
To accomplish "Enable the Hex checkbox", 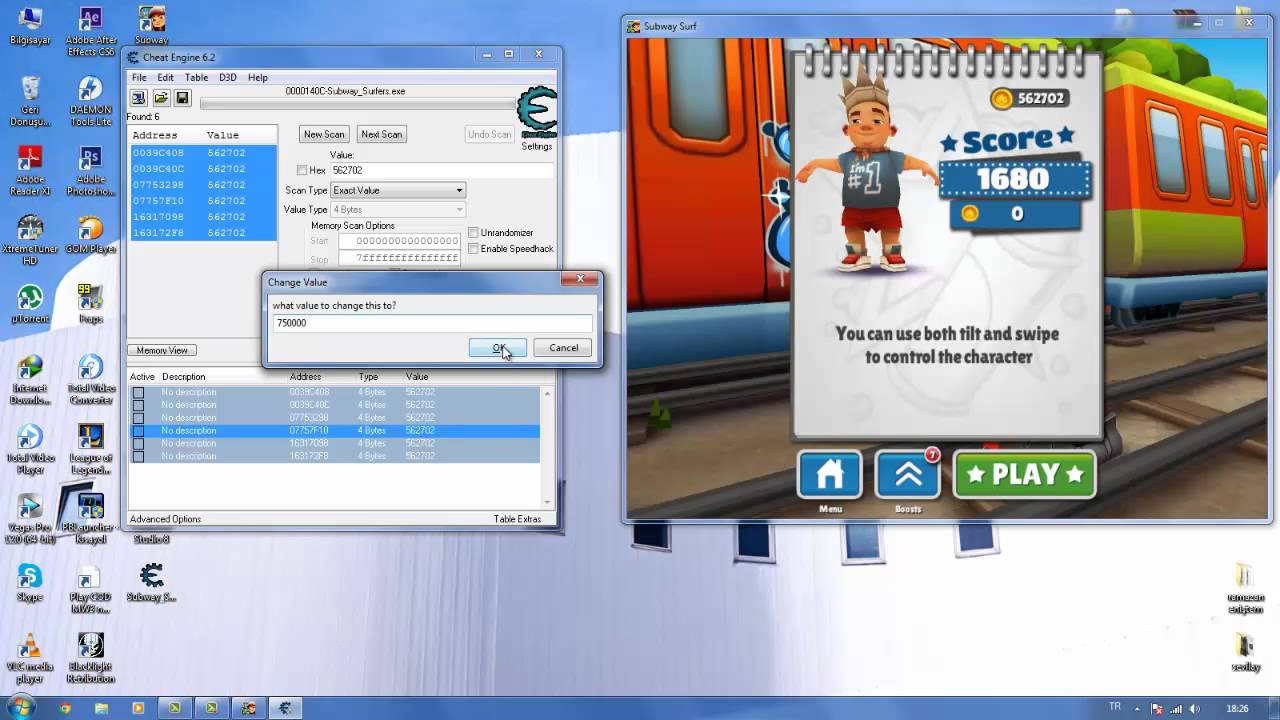I will 303,171.
